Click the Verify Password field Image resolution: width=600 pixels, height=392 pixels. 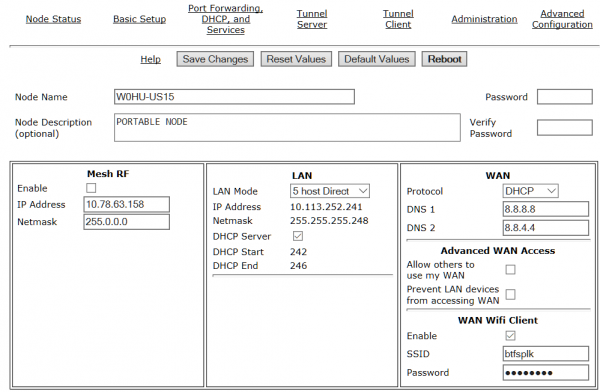pyautogui.click(x=565, y=128)
